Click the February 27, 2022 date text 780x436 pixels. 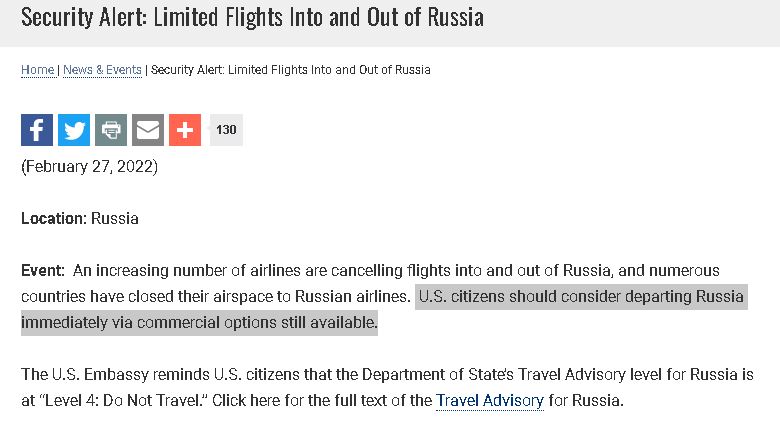tap(90, 166)
